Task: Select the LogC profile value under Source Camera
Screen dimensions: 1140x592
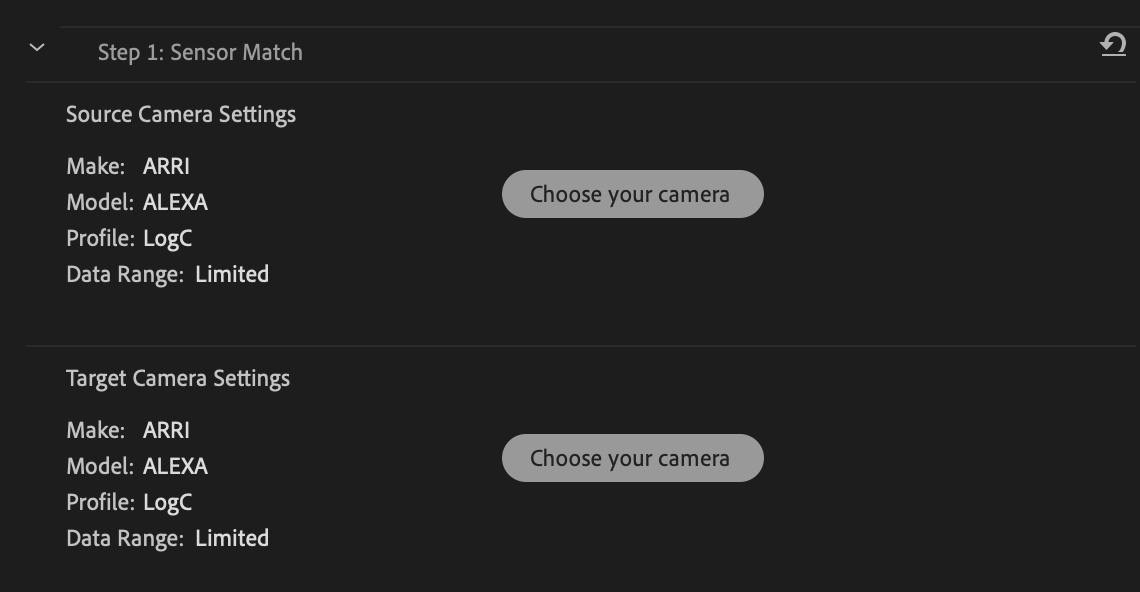Action: tap(167, 239)
